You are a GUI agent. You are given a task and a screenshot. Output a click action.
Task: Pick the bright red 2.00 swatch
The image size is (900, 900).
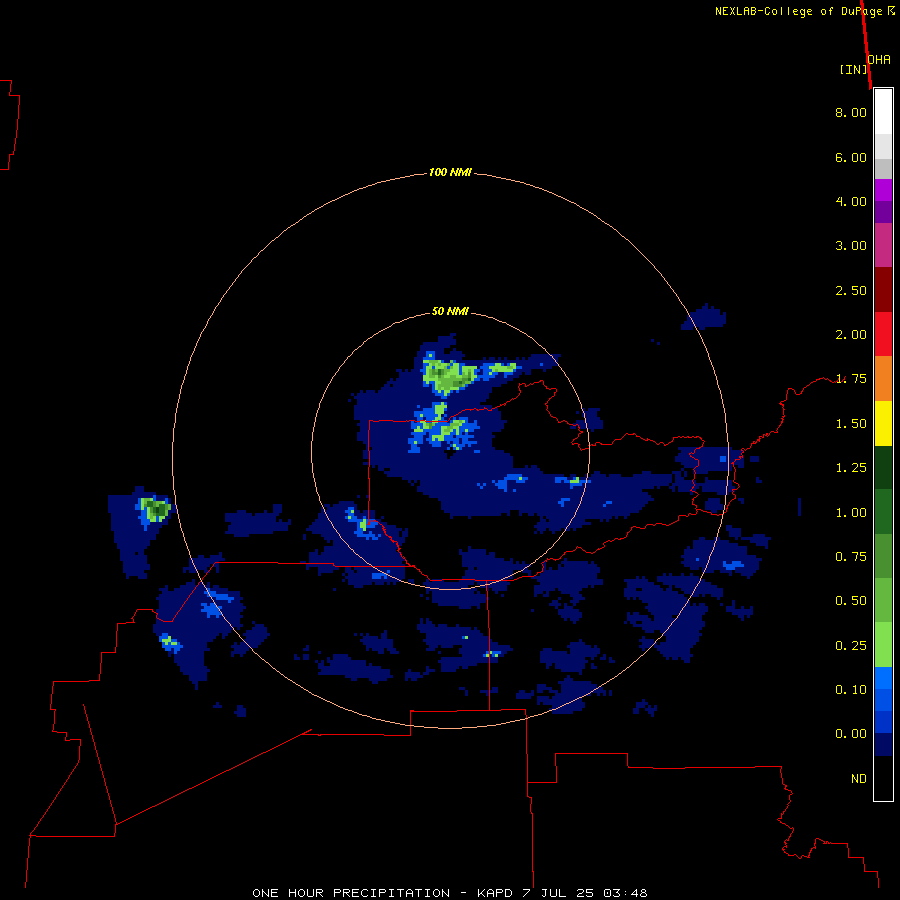(883, 334)
